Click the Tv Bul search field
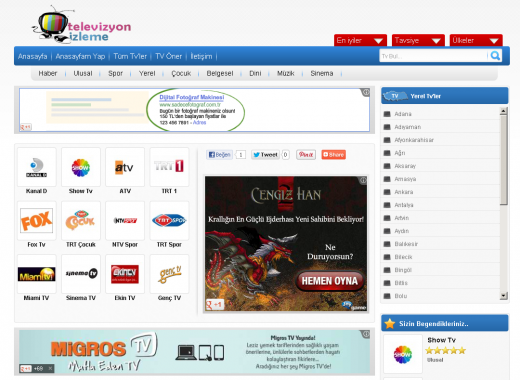The height and width of the screenshot is (380, 520). pyautogui.click(x=433, y=56)
